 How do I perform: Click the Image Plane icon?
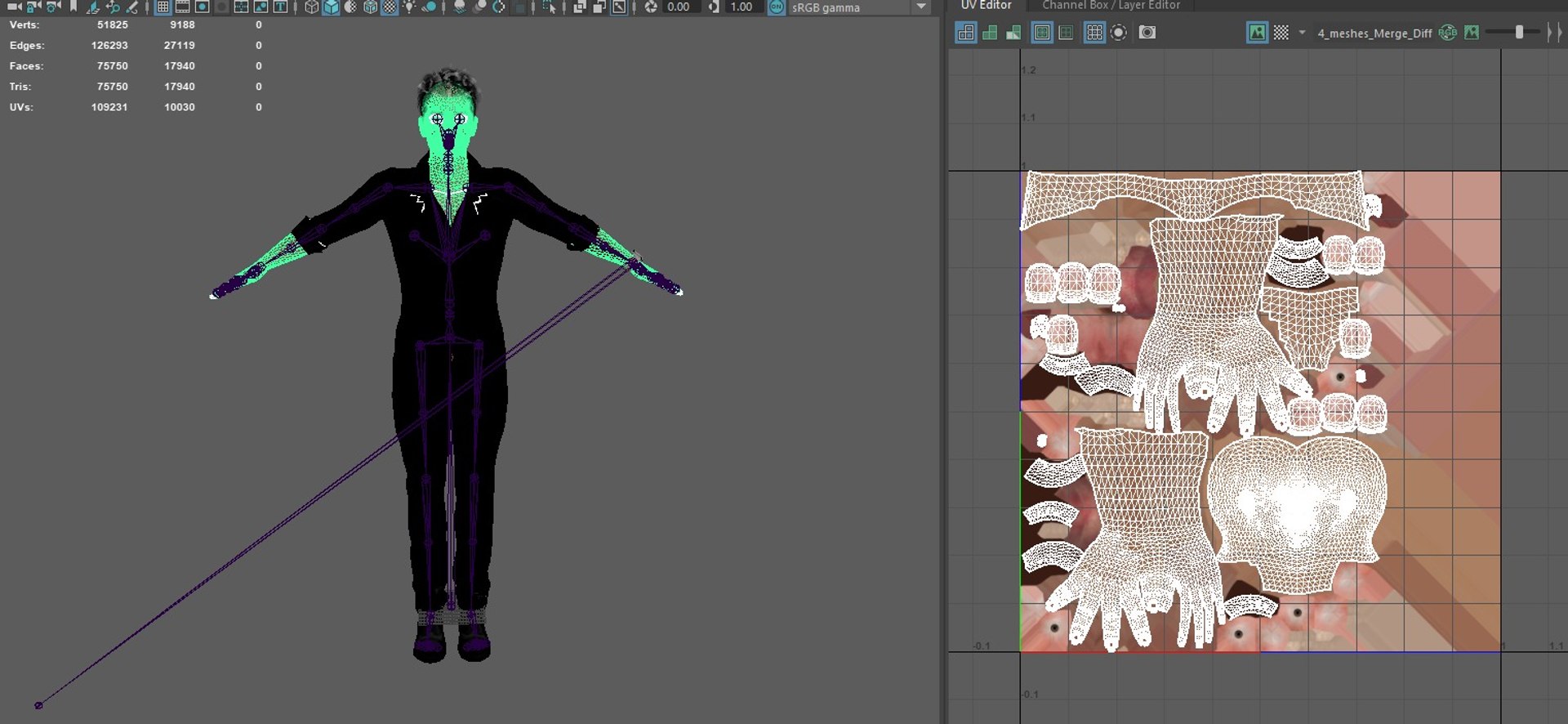point(93,7)
